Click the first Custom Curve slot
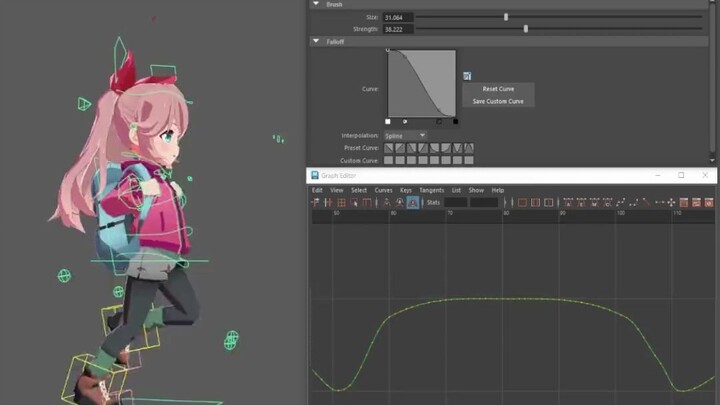720x405 pixels. click(391, 160)
